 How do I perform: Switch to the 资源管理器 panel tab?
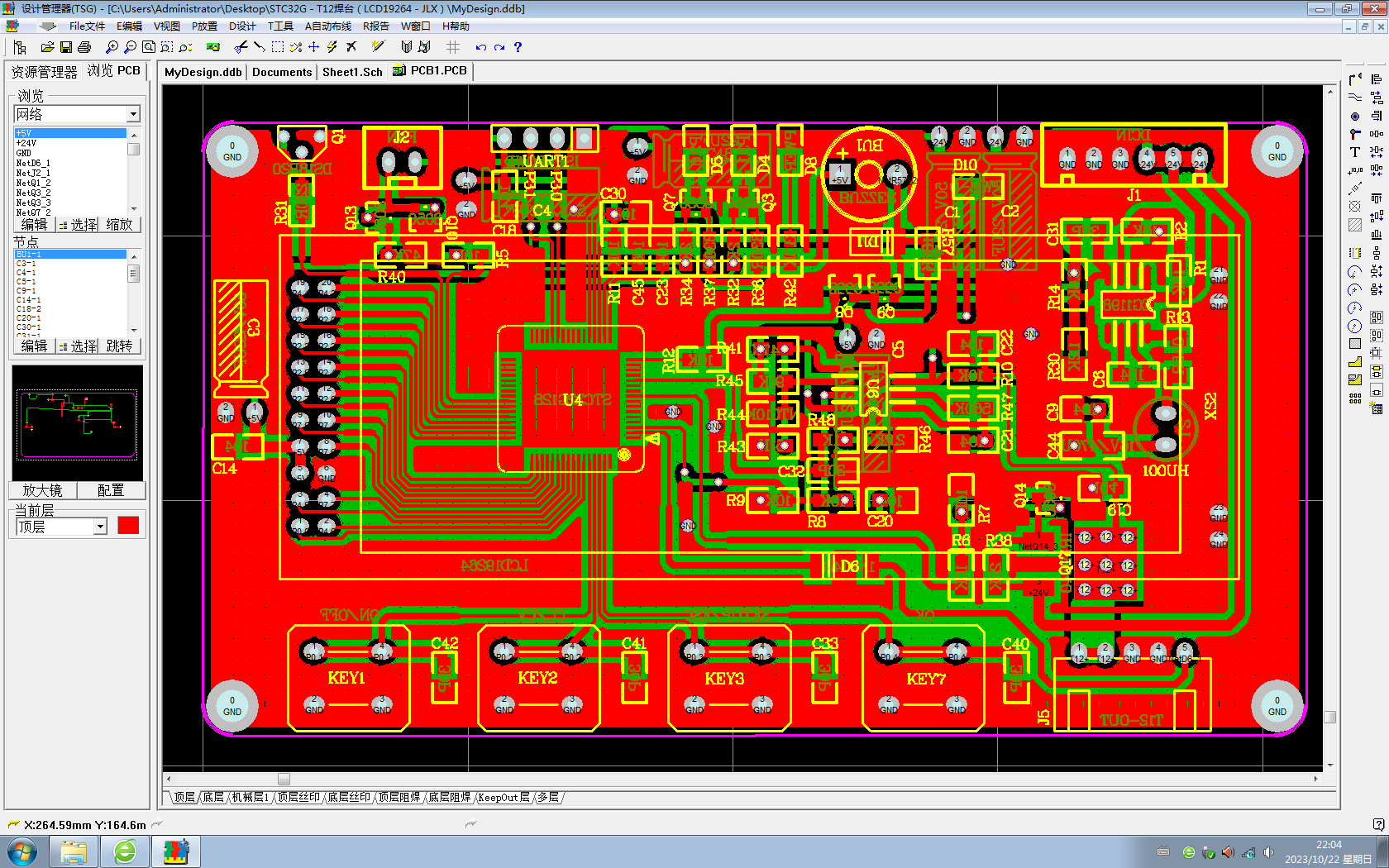pyautogui.click(x=44, y=72)
